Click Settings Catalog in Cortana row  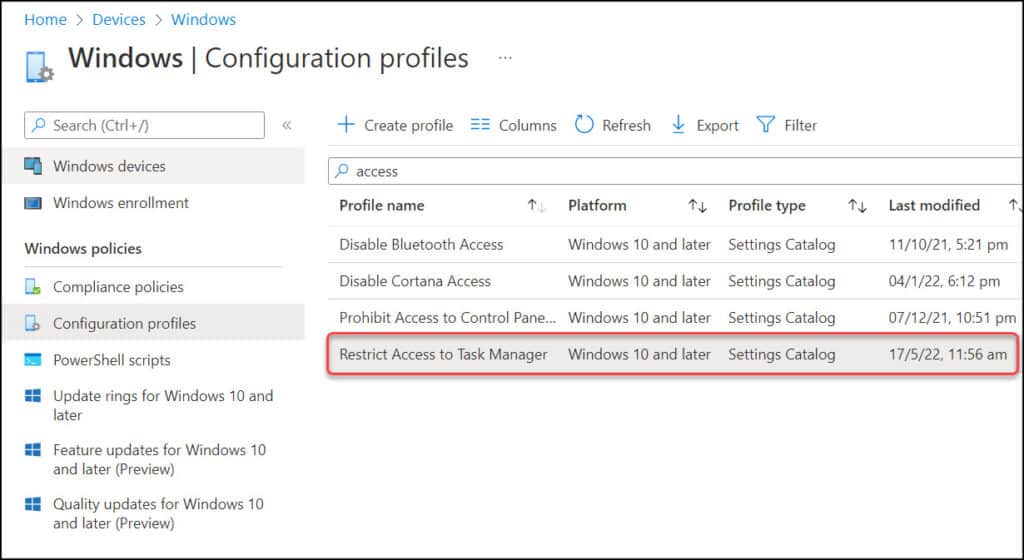[x=782, y=281]
